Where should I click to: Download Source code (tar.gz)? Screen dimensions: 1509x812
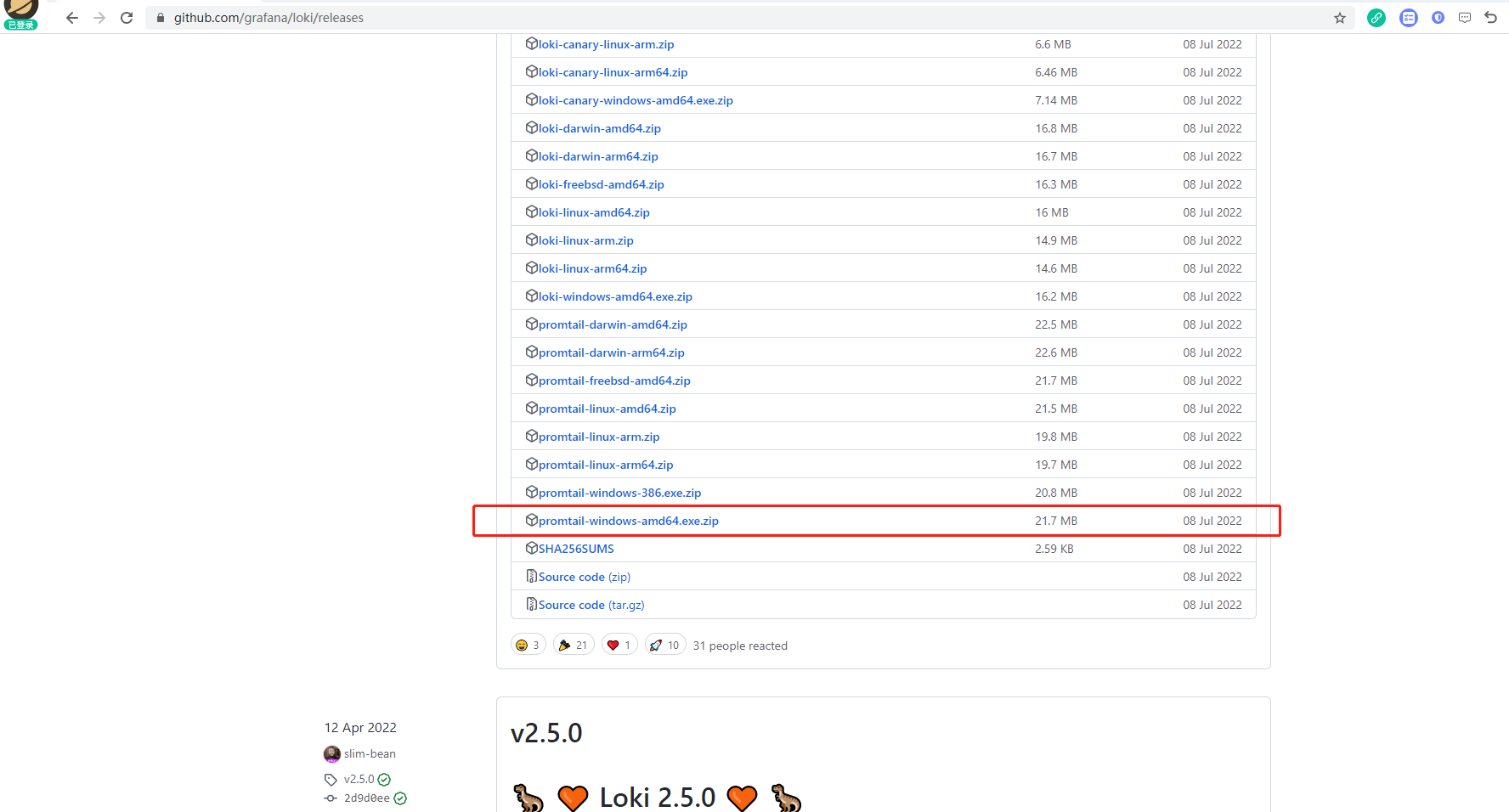tap(591, 605)
